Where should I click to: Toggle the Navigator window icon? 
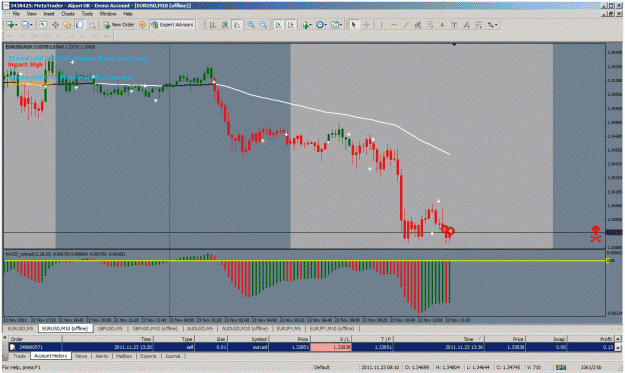pos(67,25)
